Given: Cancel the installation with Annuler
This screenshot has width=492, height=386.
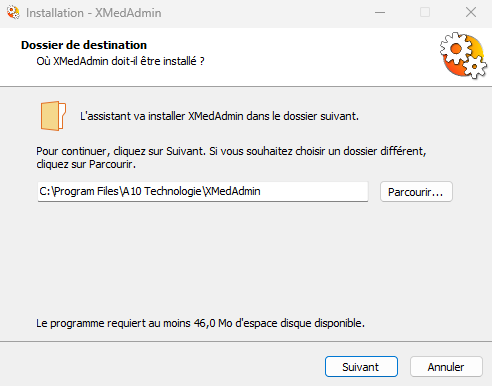Looking at the screenshot, I should coord(446,367).
